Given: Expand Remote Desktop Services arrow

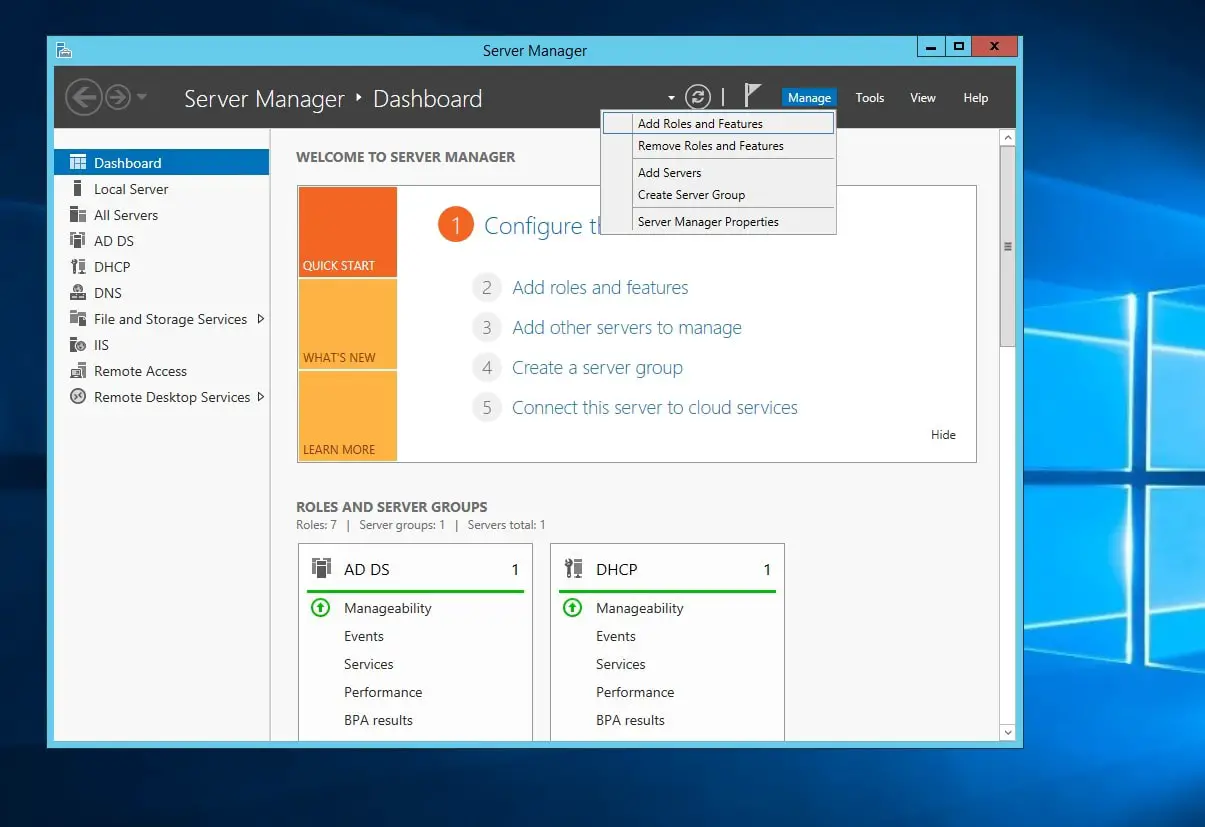Looking at the screenshot, I should 260,397.
